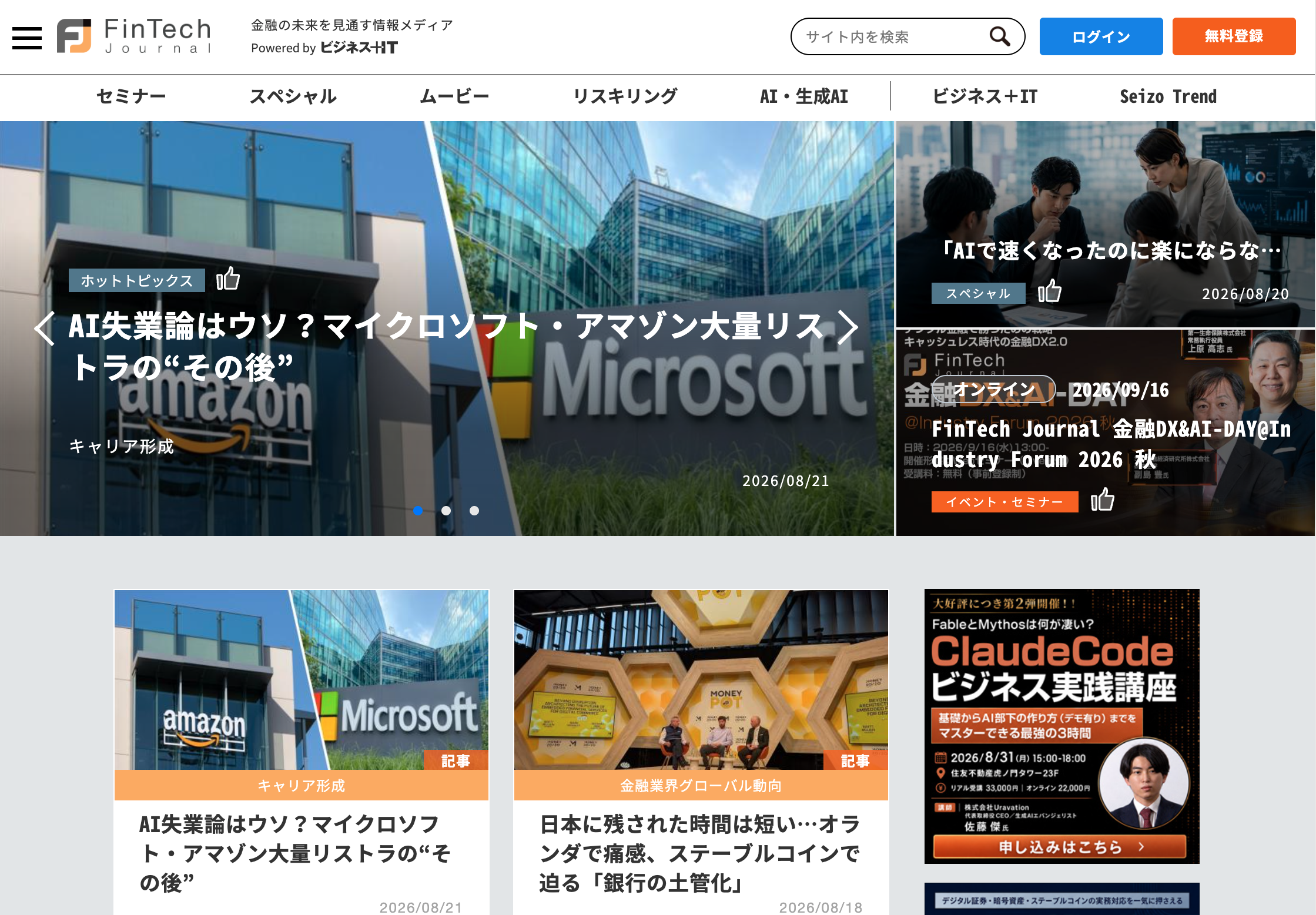Select the third carousel dot
The height and width of the screenshot is (915, 1316).
[474, 511]
